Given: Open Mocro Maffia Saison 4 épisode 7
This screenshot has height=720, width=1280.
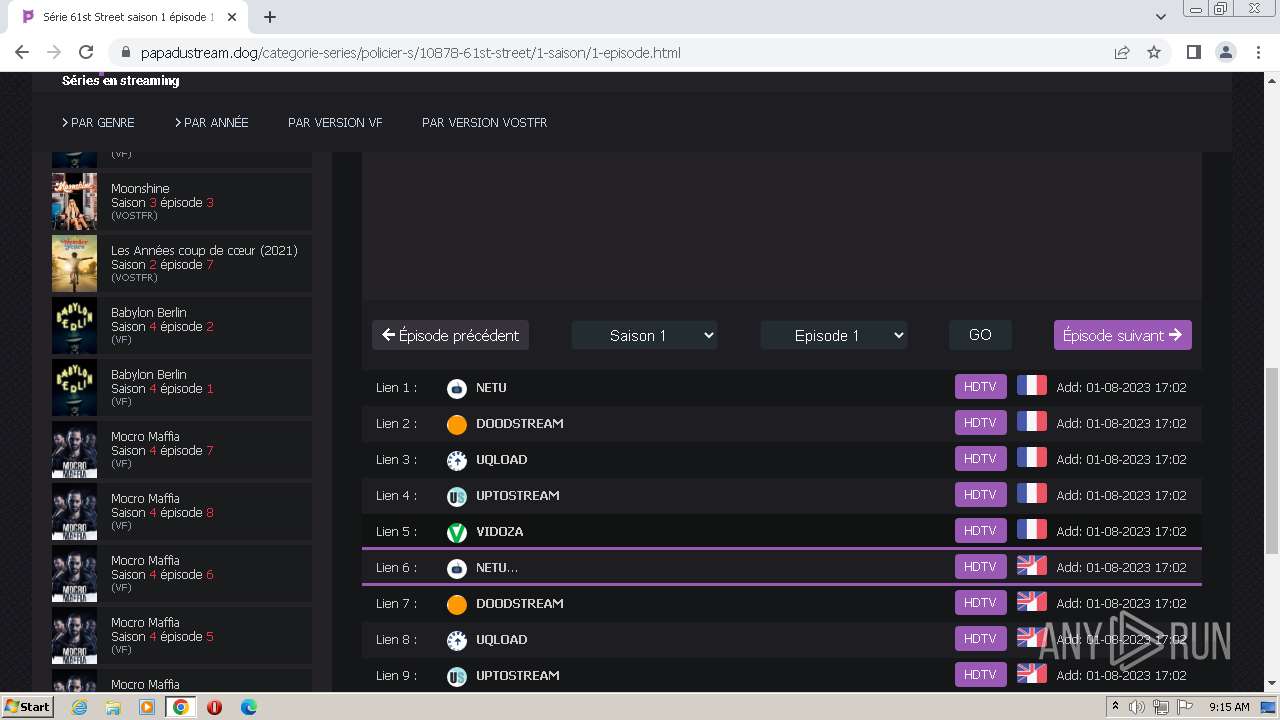Looking at the screenshot, I should (x=182, y=450).
